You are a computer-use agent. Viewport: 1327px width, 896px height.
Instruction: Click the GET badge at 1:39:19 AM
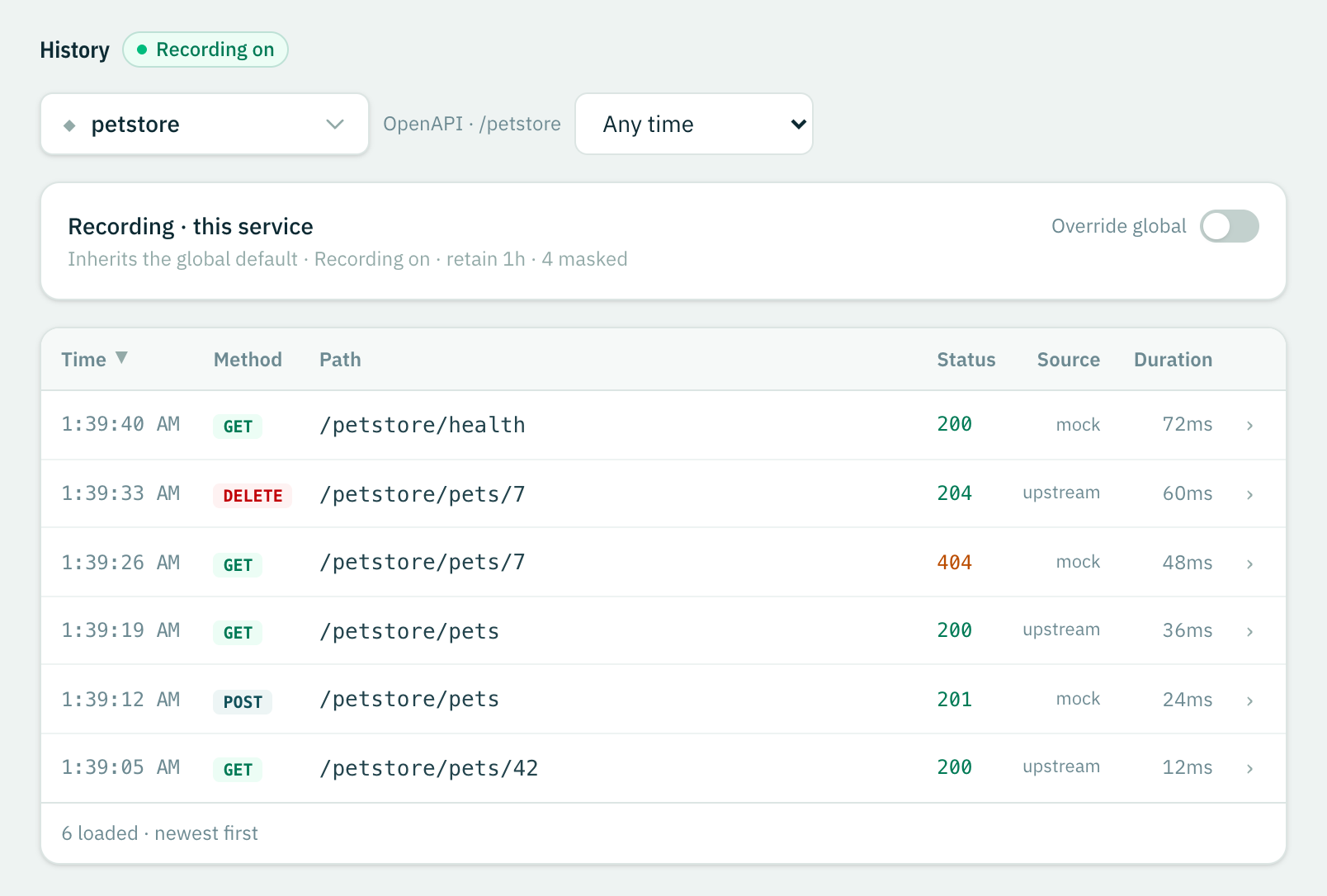tap(238, 633)
